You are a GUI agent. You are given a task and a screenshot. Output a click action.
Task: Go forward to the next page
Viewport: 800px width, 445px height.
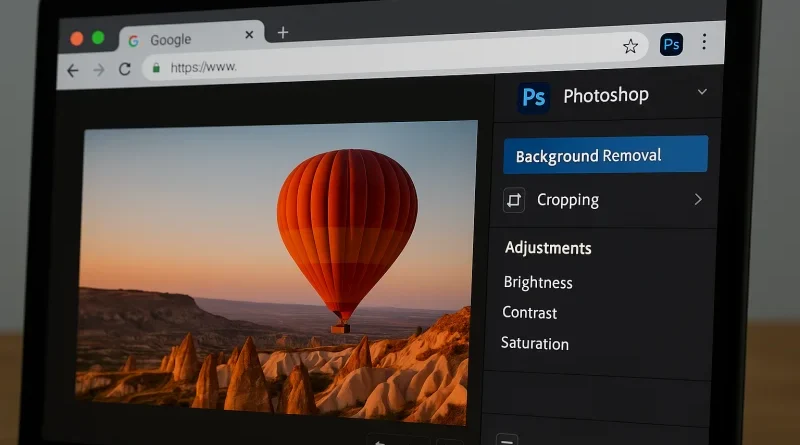pos(98,70)
